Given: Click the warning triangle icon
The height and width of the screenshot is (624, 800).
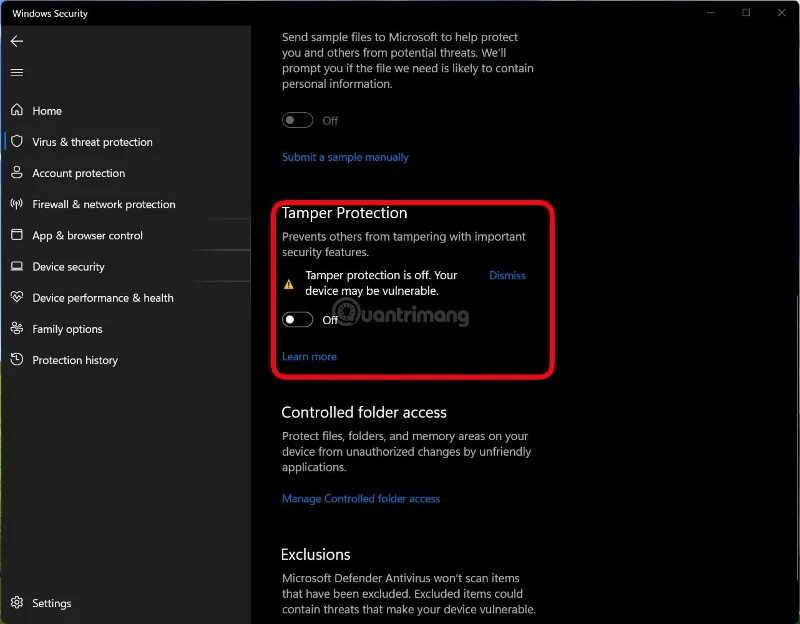Looking at the screenshot, I should [x=288, y=284].
